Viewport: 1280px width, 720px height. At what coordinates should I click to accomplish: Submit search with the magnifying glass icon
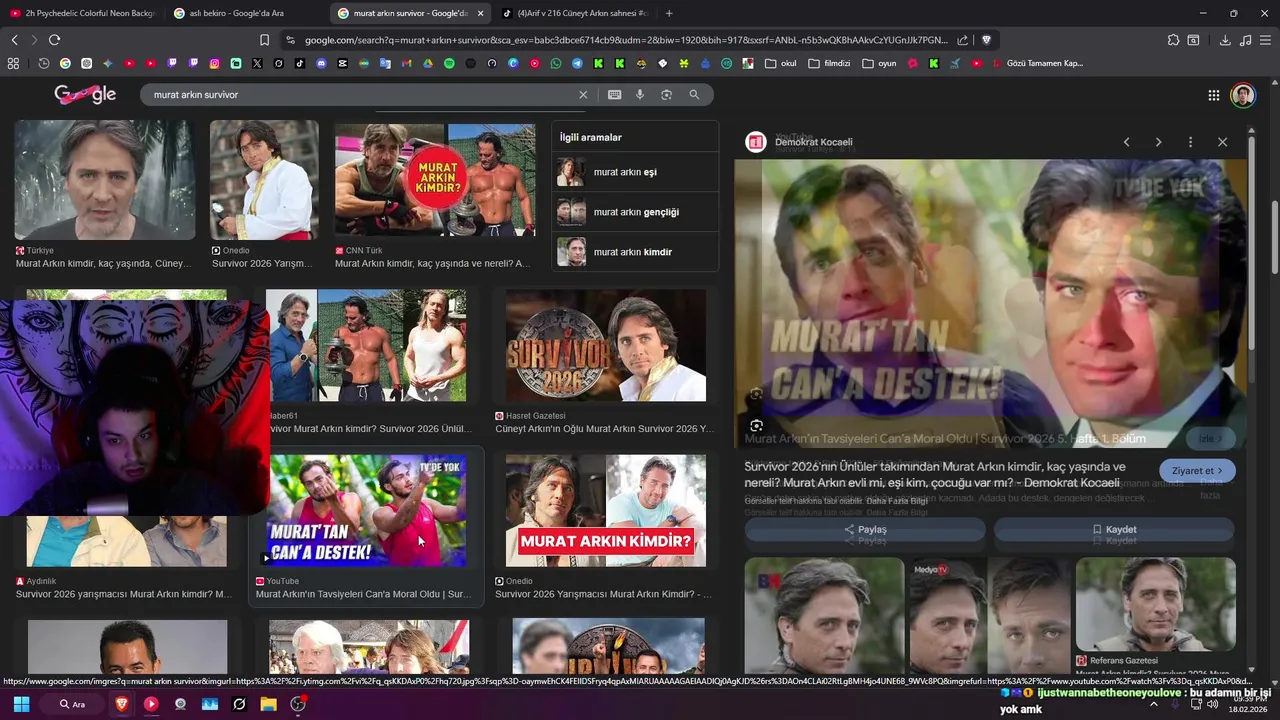pos(694,95)
